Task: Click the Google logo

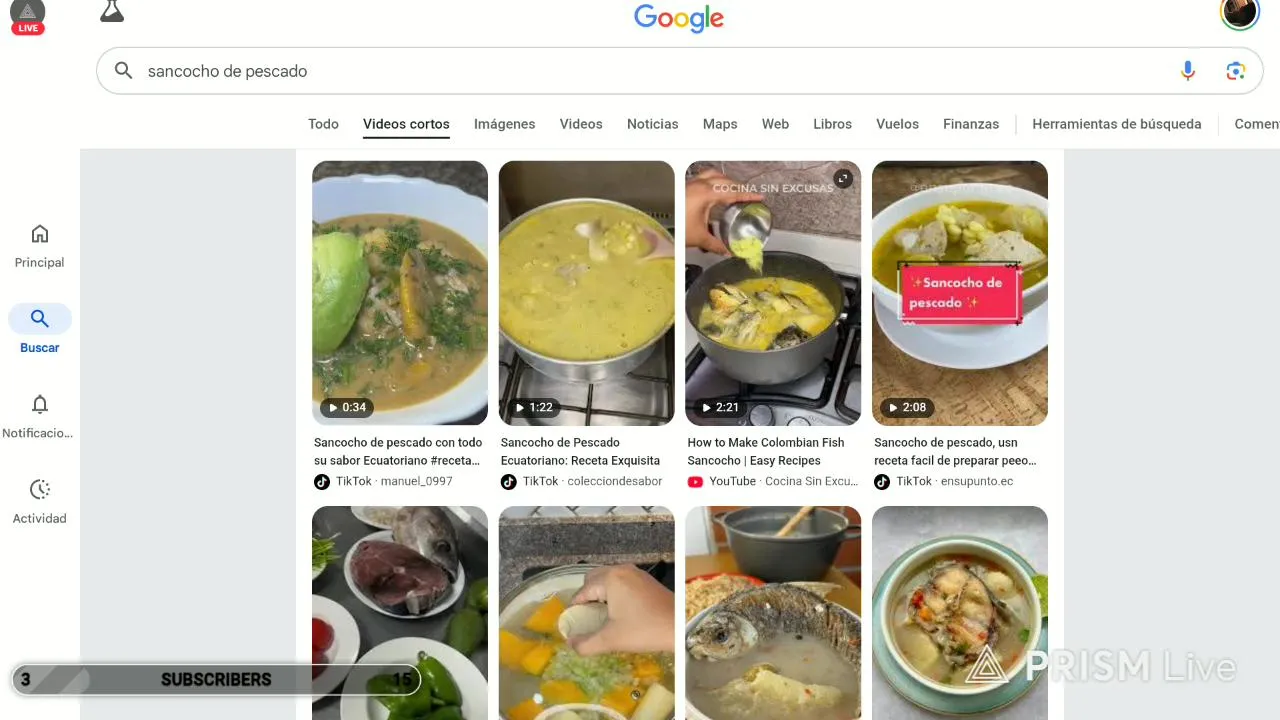Action: tap(679, 18)
